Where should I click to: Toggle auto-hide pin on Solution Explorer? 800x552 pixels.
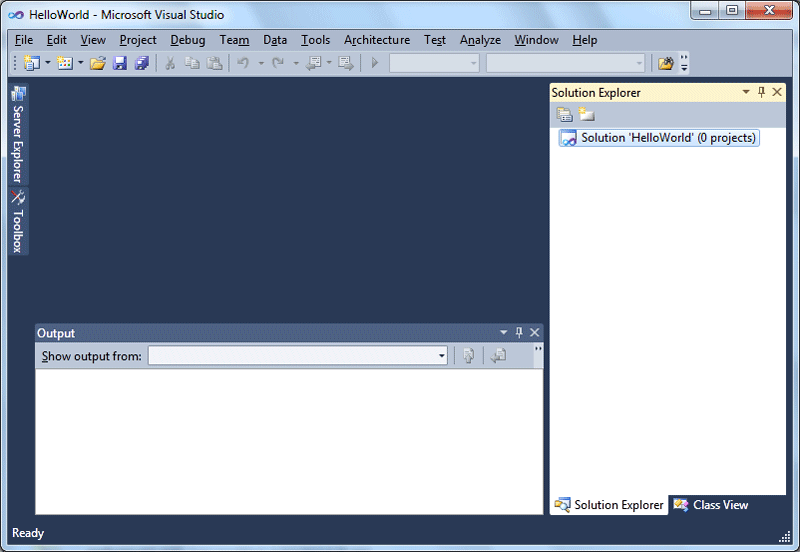[761, 92]
